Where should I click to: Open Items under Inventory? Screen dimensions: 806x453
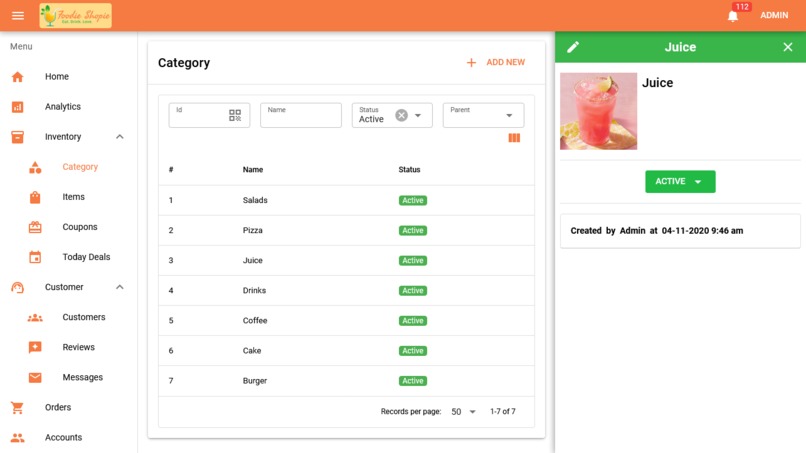[x=74, y=197]
